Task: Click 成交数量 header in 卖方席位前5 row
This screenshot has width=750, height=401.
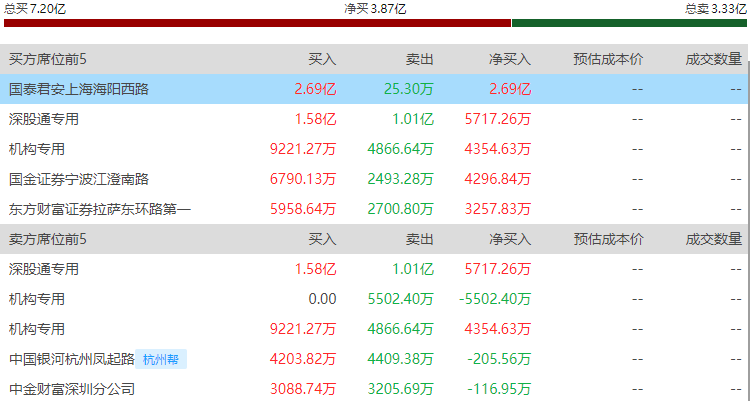Action: (714, 239)
